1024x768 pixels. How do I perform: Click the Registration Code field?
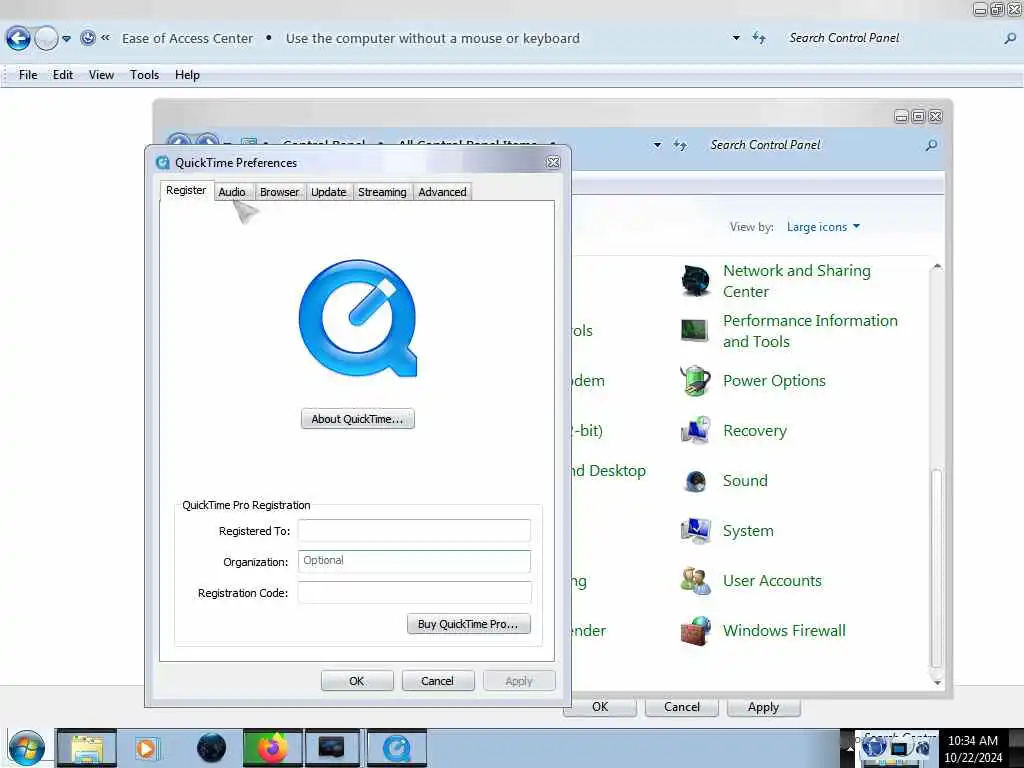point(414,592)
